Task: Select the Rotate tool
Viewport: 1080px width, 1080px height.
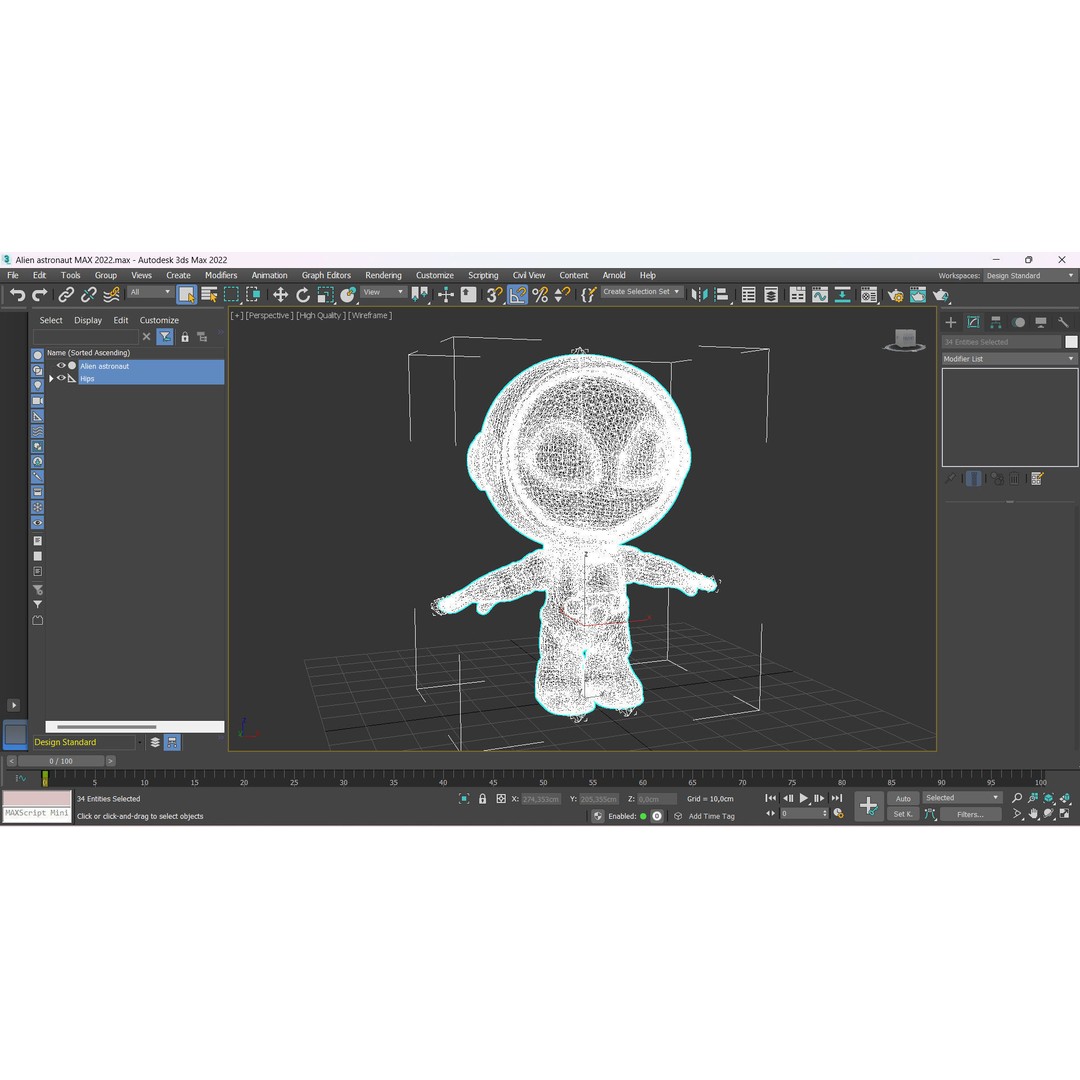Action: [303, 295]
